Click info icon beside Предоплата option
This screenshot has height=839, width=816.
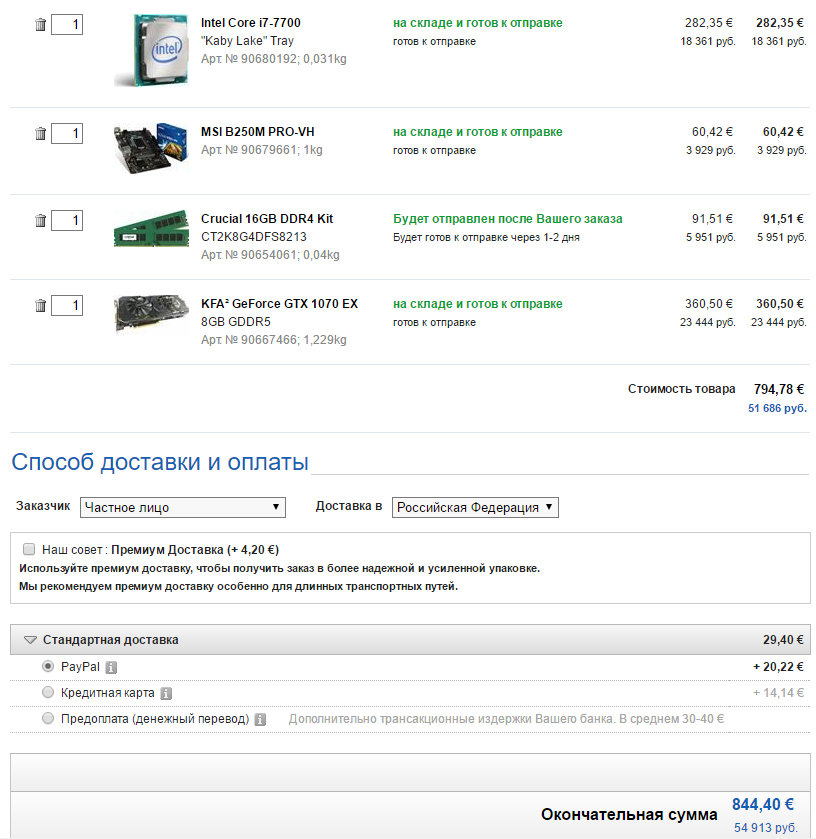pos(260,719)
